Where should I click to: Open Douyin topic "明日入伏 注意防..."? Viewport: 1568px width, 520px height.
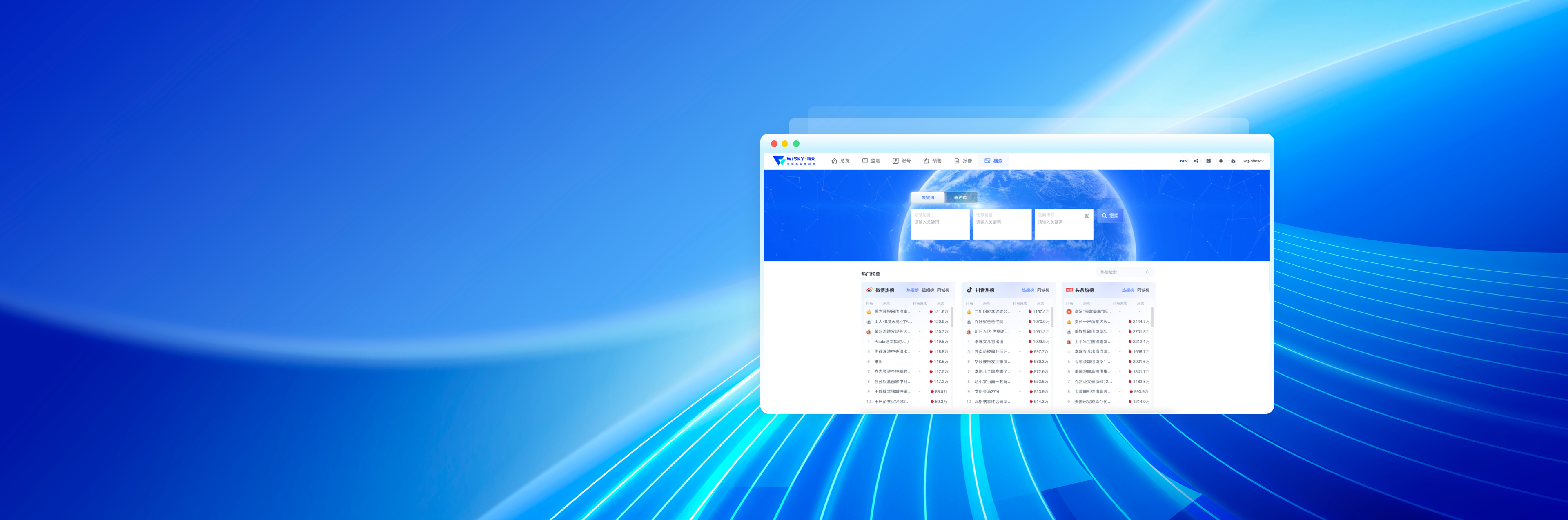(991, 332)
